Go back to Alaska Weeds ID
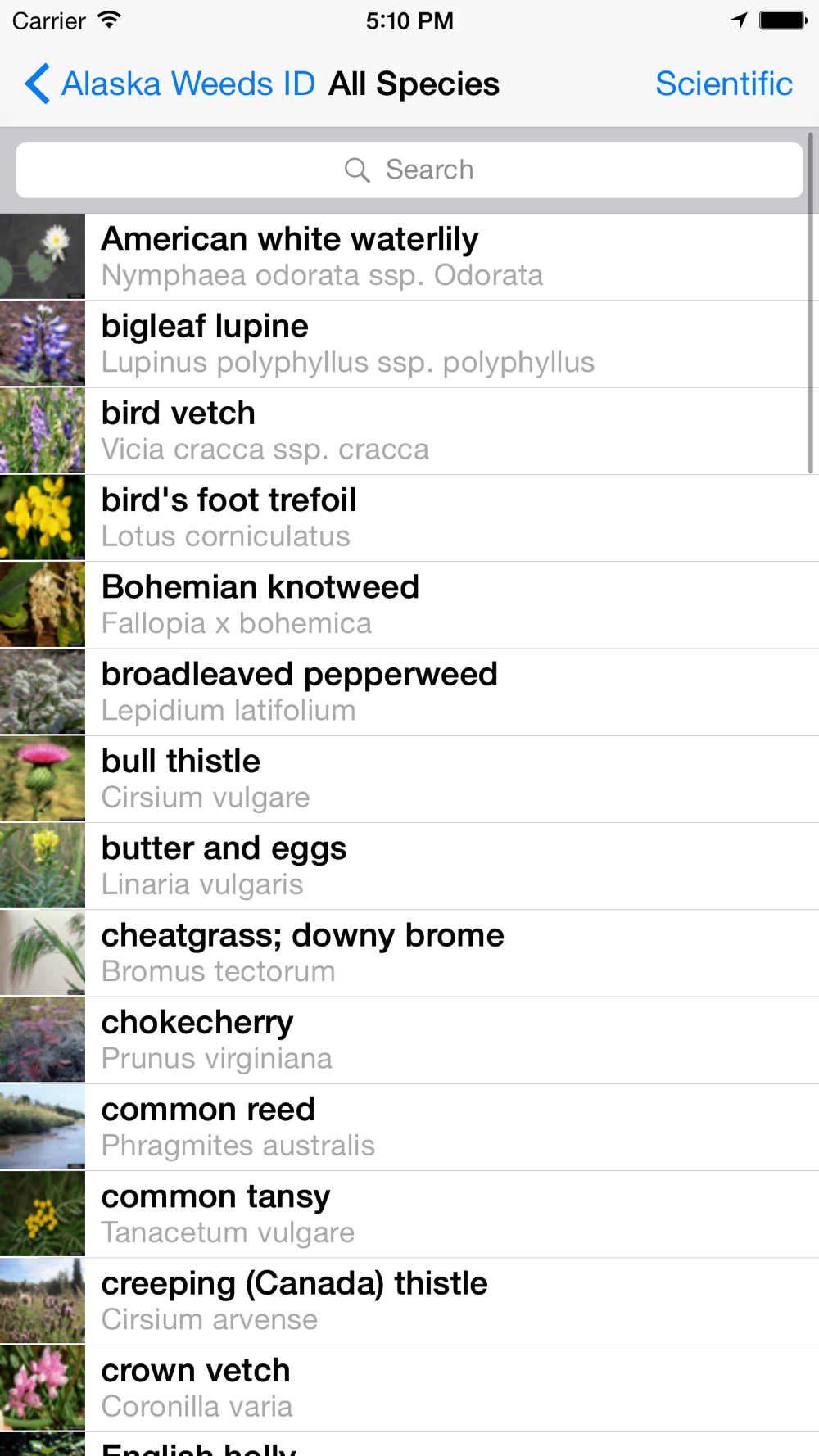Viewport: 819px width, 1456px height. click(x=170, y=84)
